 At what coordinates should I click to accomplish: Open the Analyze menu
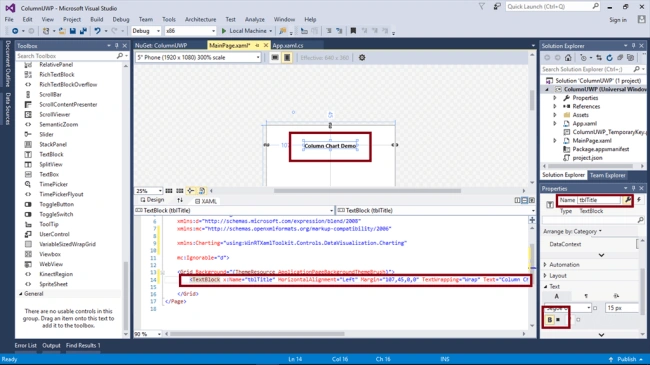(x=255, y=19)
